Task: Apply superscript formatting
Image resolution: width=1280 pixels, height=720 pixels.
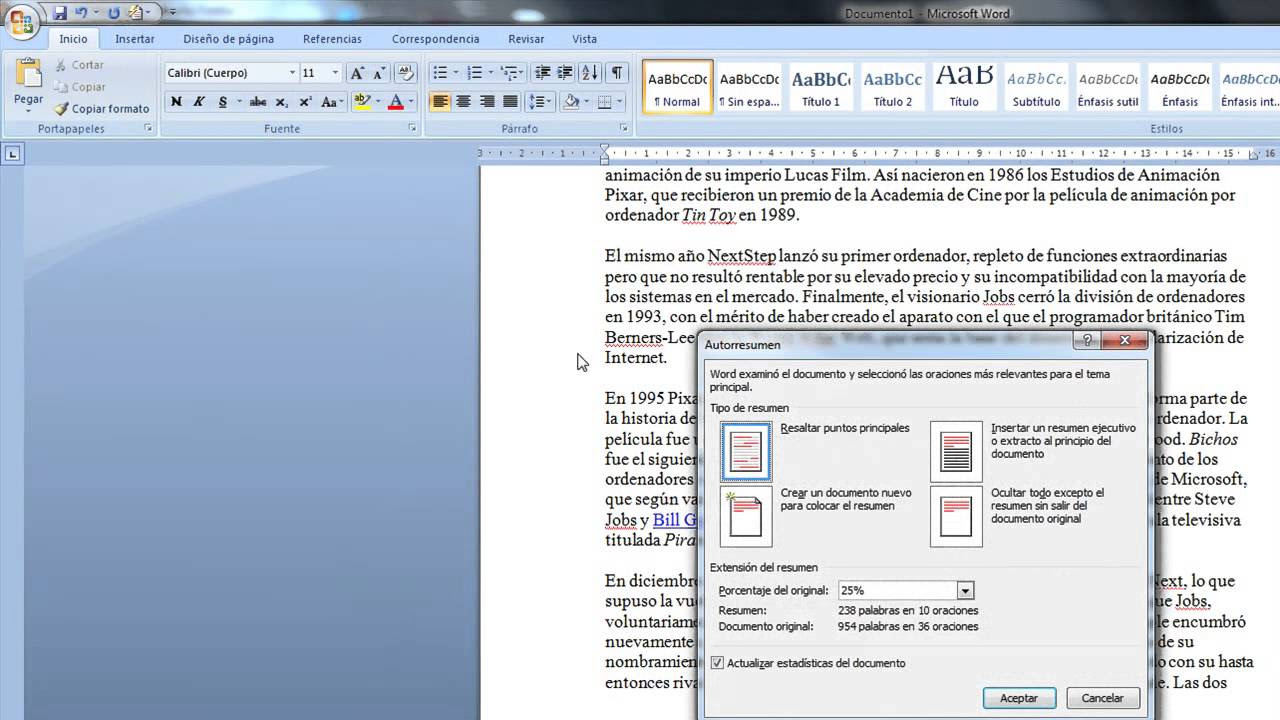Action: point(305,101)
